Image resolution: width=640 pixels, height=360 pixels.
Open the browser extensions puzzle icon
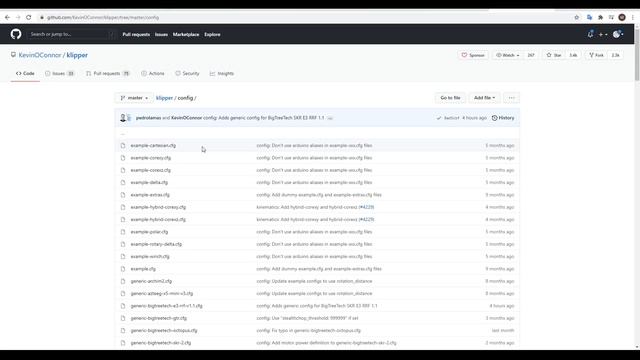click(600, 18)
